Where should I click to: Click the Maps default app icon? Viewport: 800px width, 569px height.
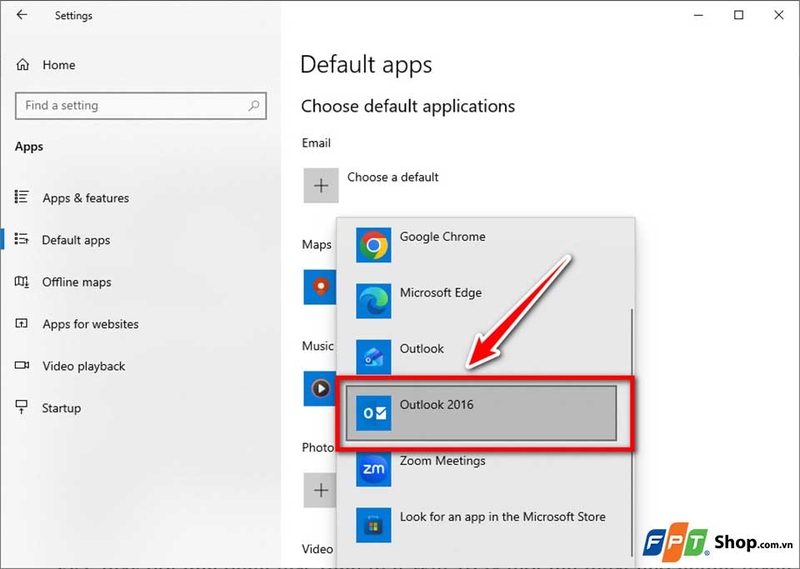point(320,287)
